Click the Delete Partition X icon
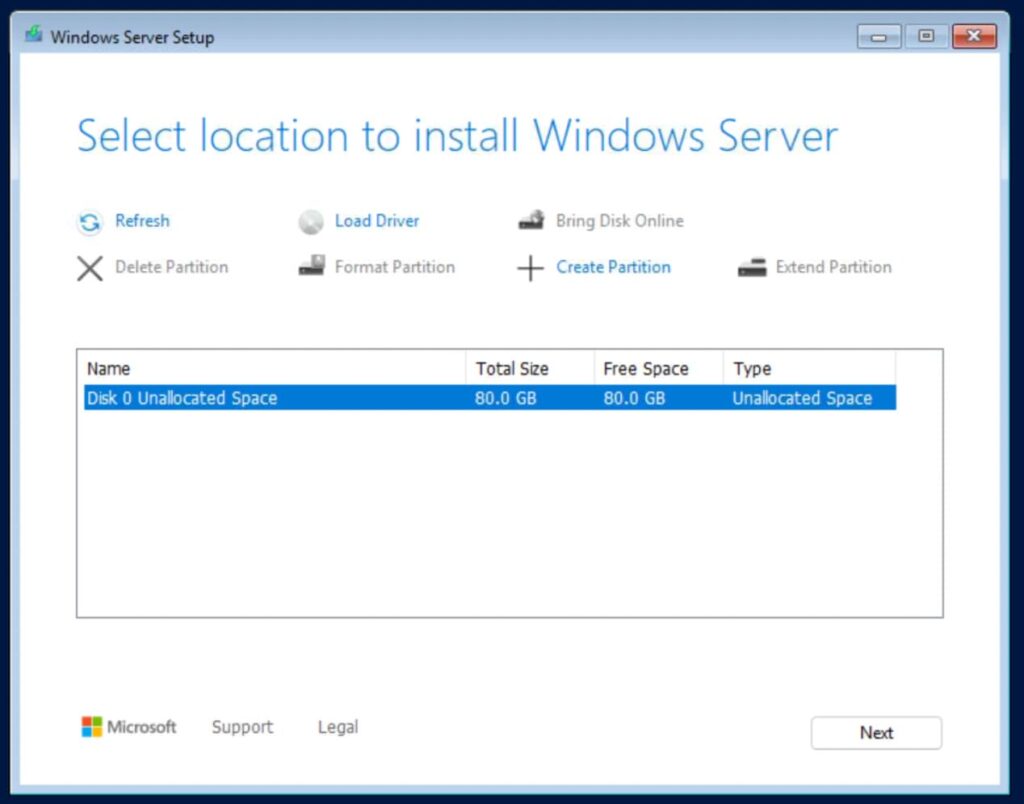The image size is (1024, 804). coord(90,268)
